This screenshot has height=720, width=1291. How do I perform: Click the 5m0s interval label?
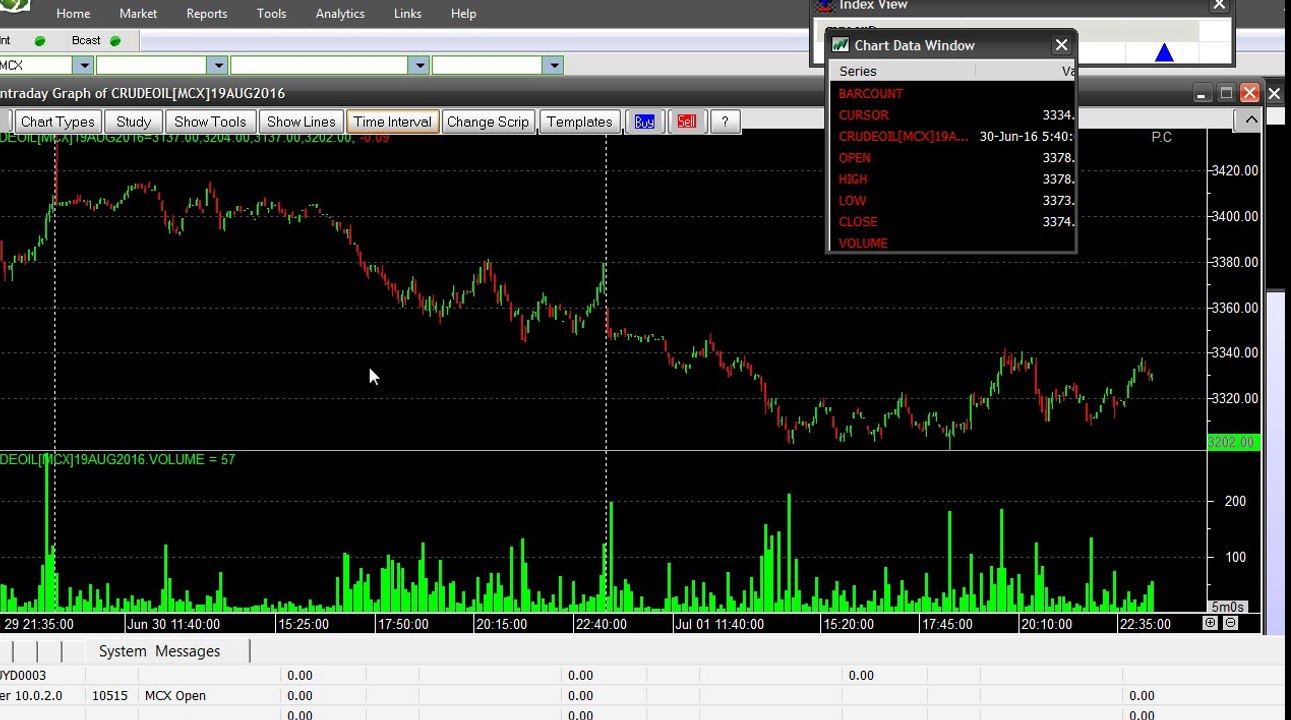pyautogui.click(x=1227, y=607)
